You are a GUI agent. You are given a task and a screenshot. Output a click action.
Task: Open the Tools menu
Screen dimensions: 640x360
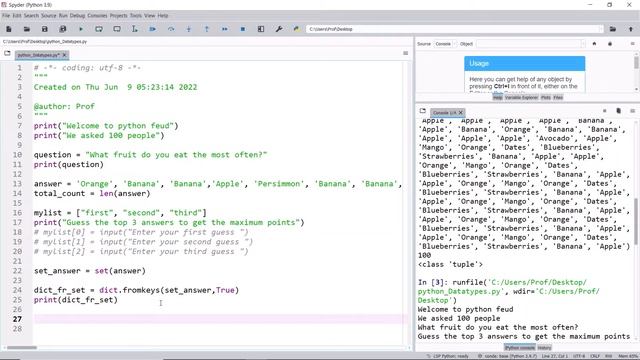pyautogui.click(x=136, y=16)
